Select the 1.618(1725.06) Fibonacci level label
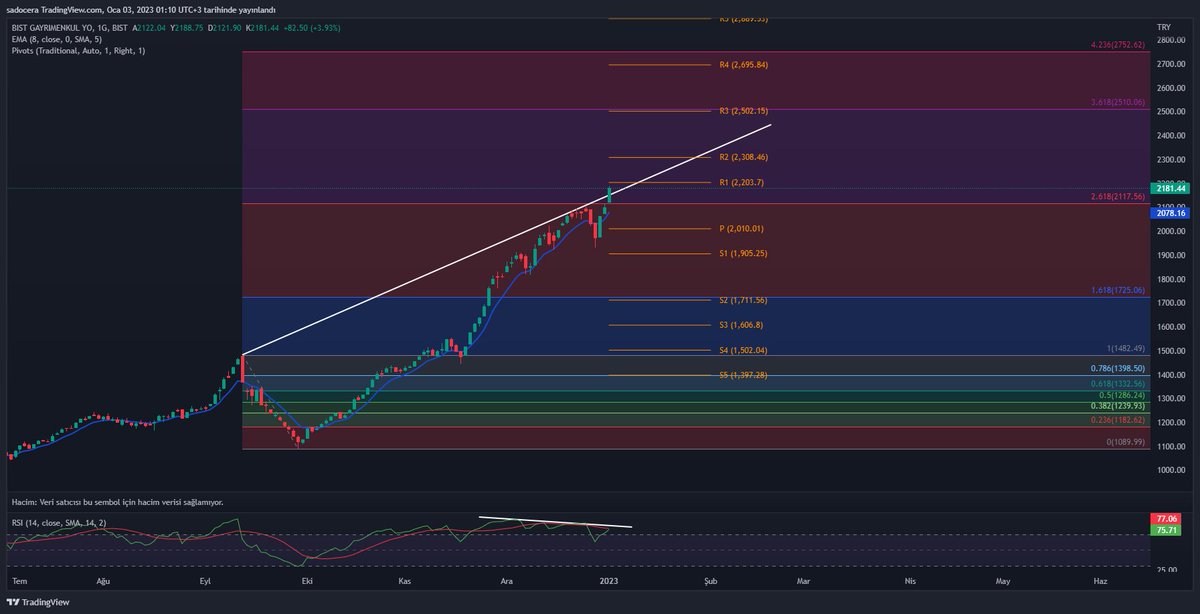The width and height of the screenshot is (1200, 614). point(1117,290)
